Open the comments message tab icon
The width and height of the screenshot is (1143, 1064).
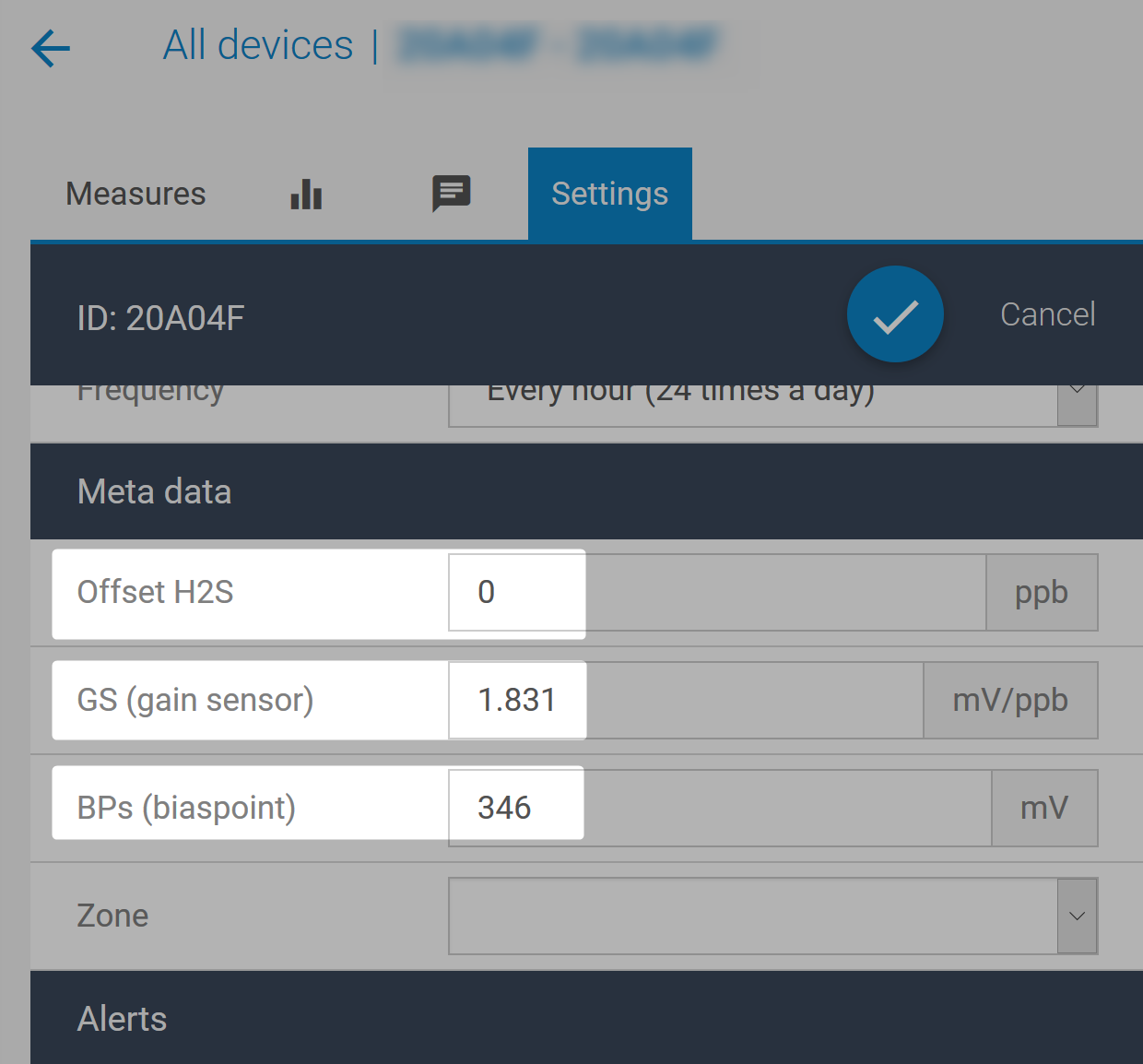452,194
